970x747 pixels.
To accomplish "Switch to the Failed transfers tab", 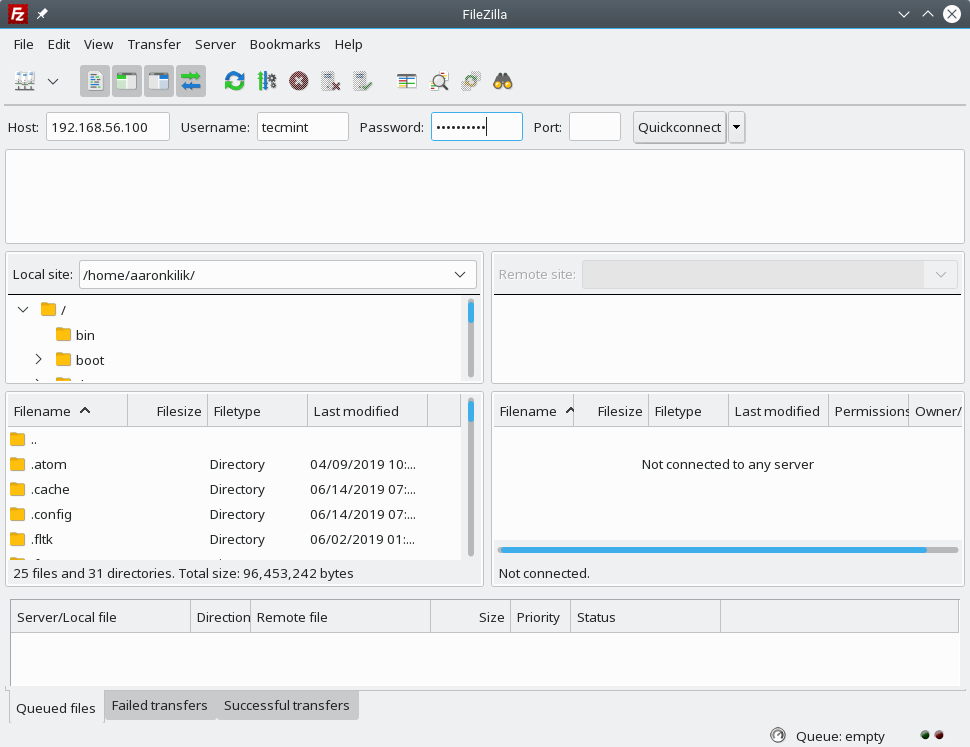I will [x=159, y=705].
